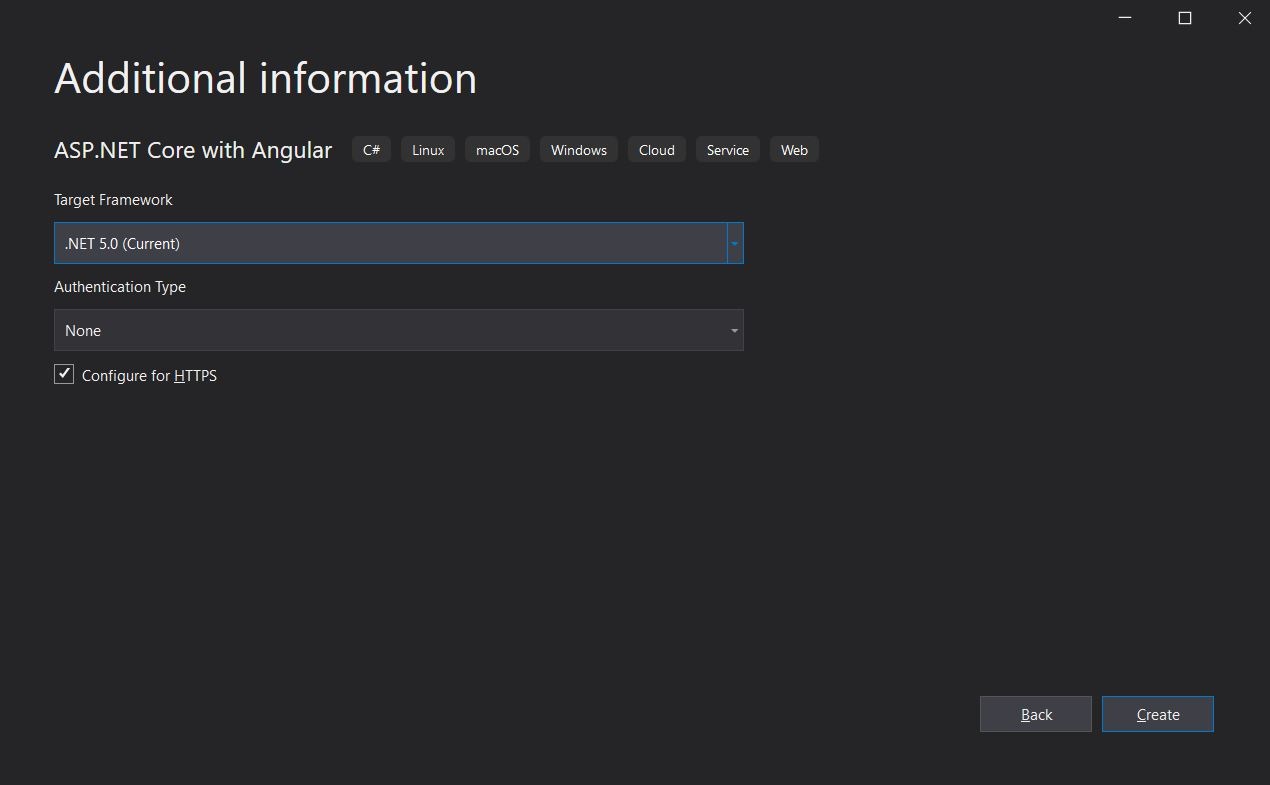
Task: Click the Windows platform tag
Action: 578,149
